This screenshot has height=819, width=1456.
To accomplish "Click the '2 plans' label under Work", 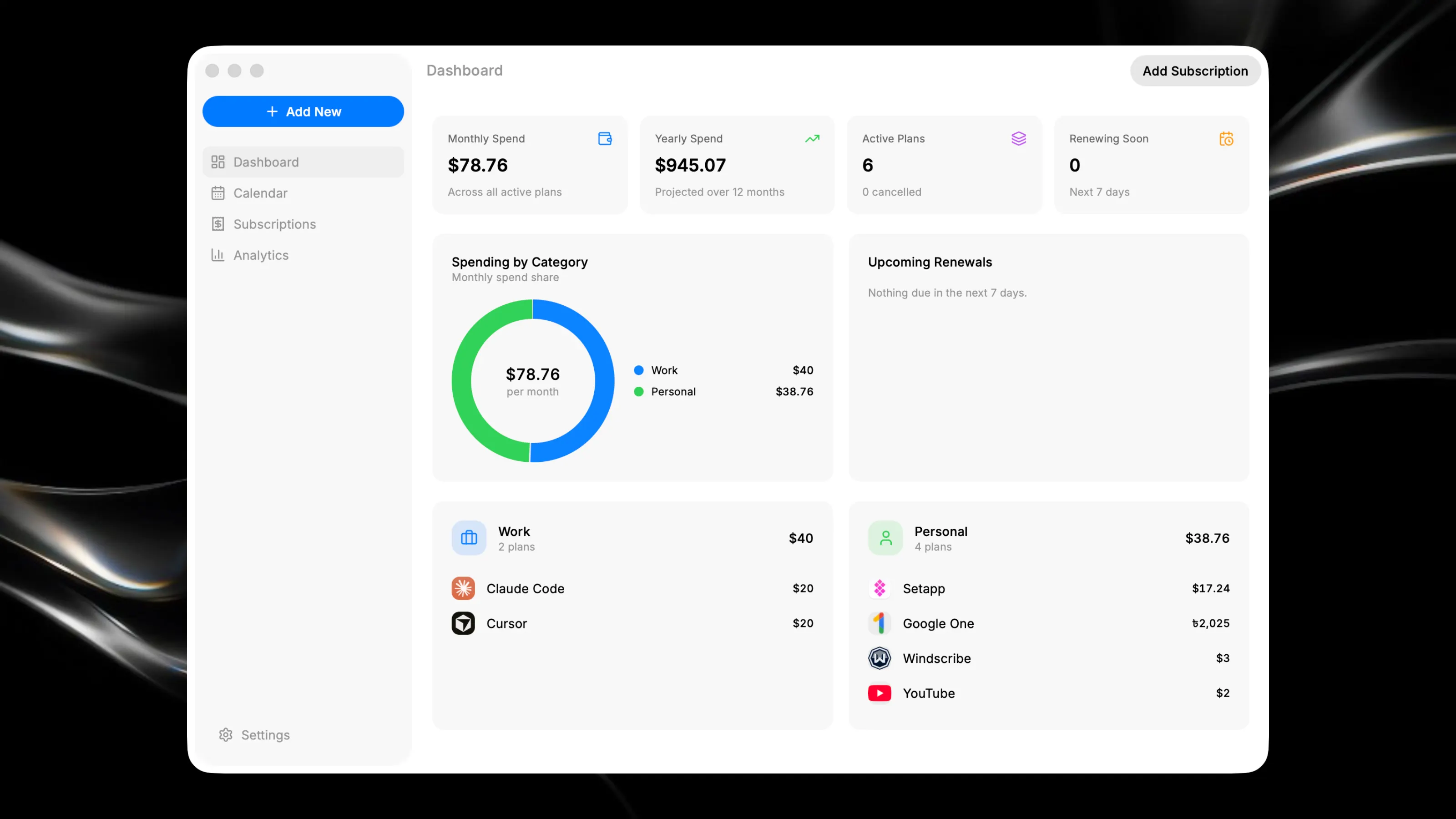I will [516, 547].
